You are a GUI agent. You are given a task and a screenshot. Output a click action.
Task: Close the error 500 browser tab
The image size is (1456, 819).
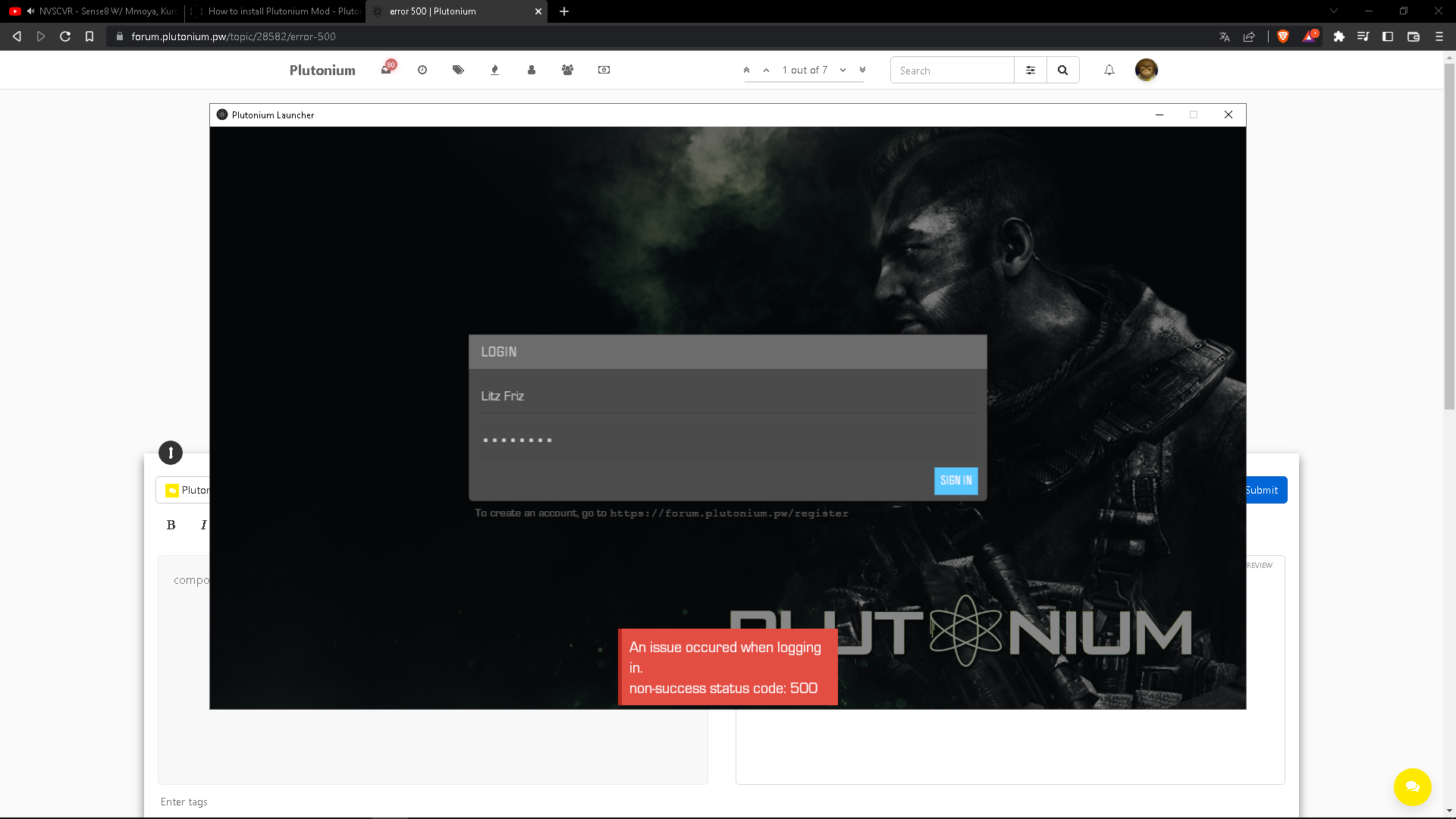pos(538,11)
